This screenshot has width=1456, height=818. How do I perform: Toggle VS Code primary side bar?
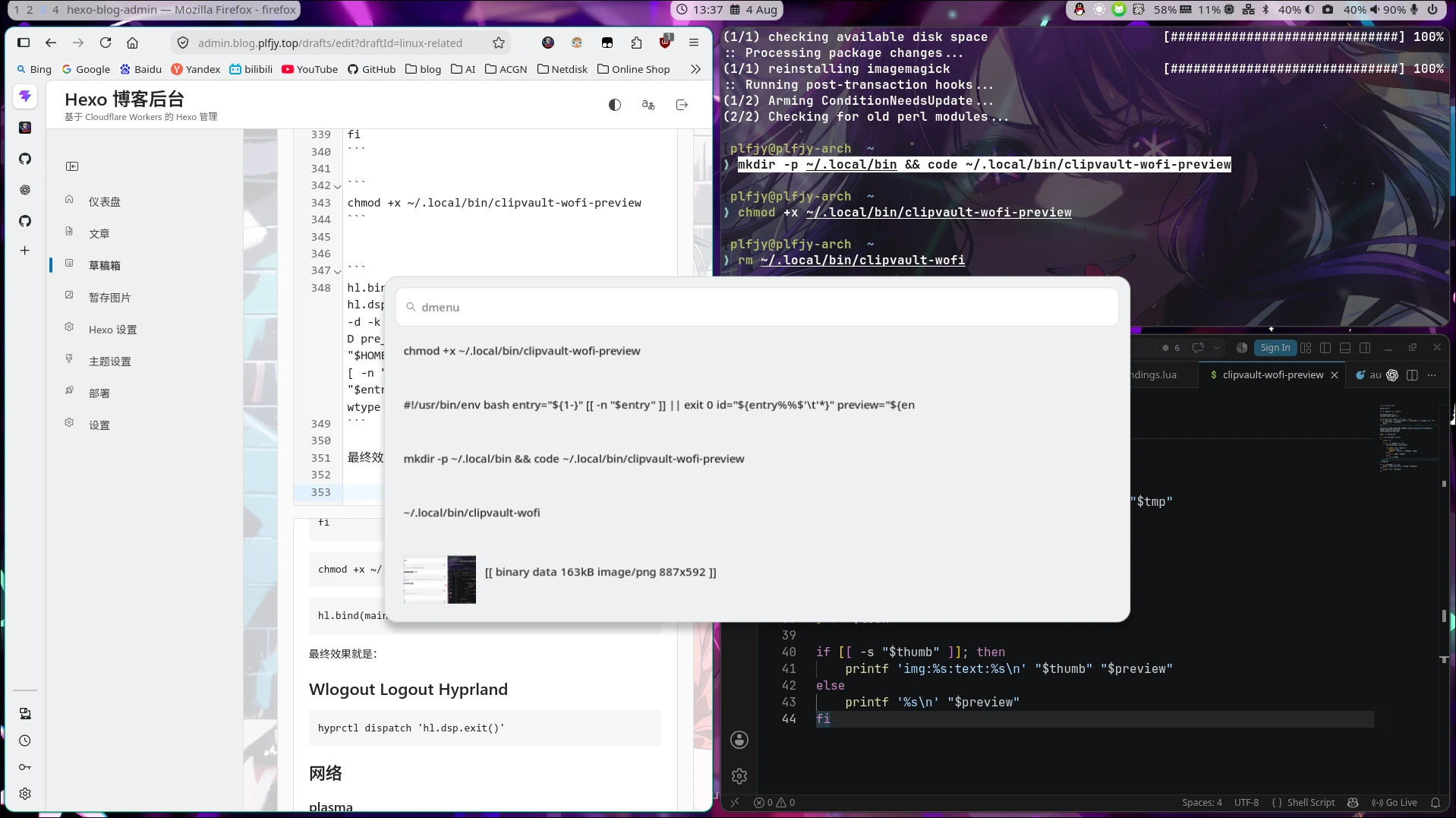1325,348
